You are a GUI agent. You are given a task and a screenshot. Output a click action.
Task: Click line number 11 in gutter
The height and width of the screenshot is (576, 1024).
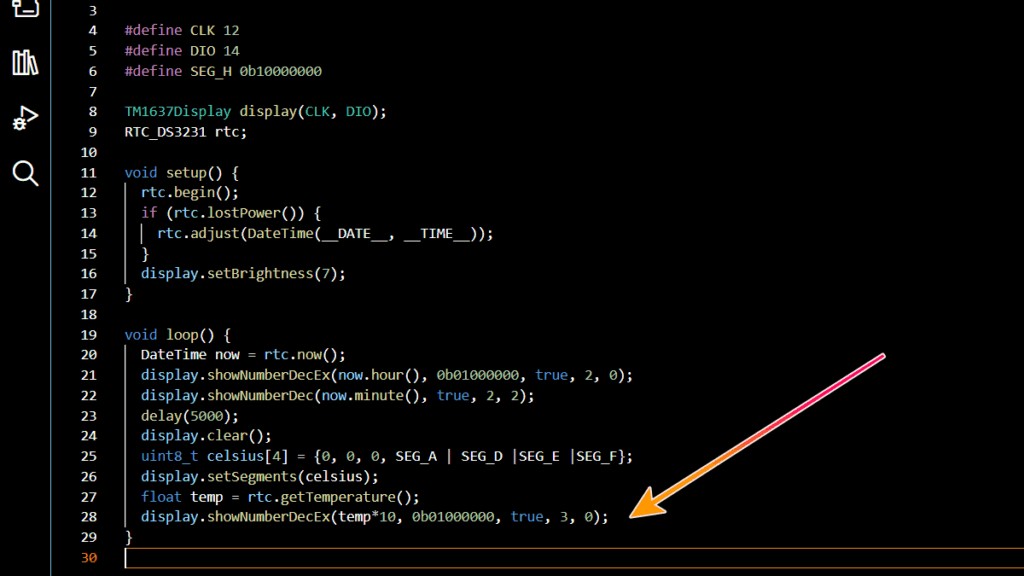pyautogui.click(x=89, y=173)
